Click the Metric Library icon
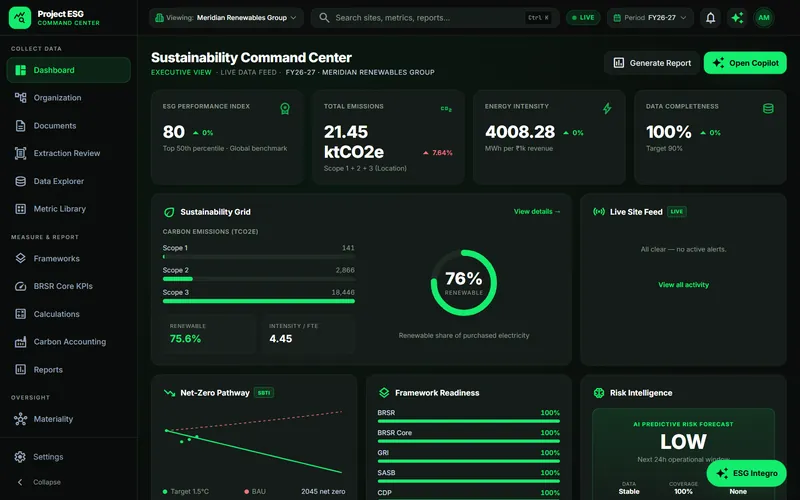This screenshot has height=500, width=800. tap(20, 209)
